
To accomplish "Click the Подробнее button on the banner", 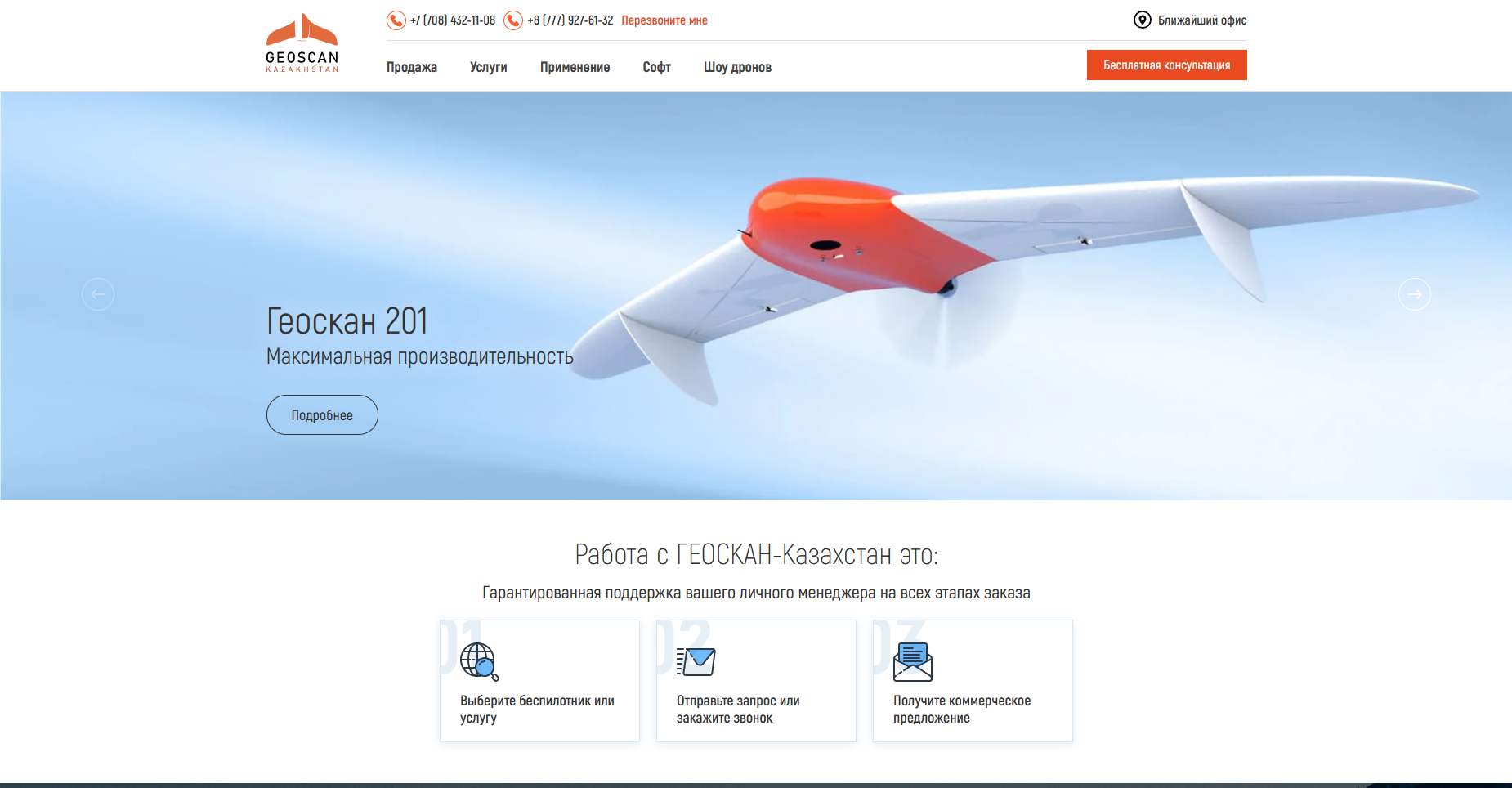I will click(x=322, y=415).
